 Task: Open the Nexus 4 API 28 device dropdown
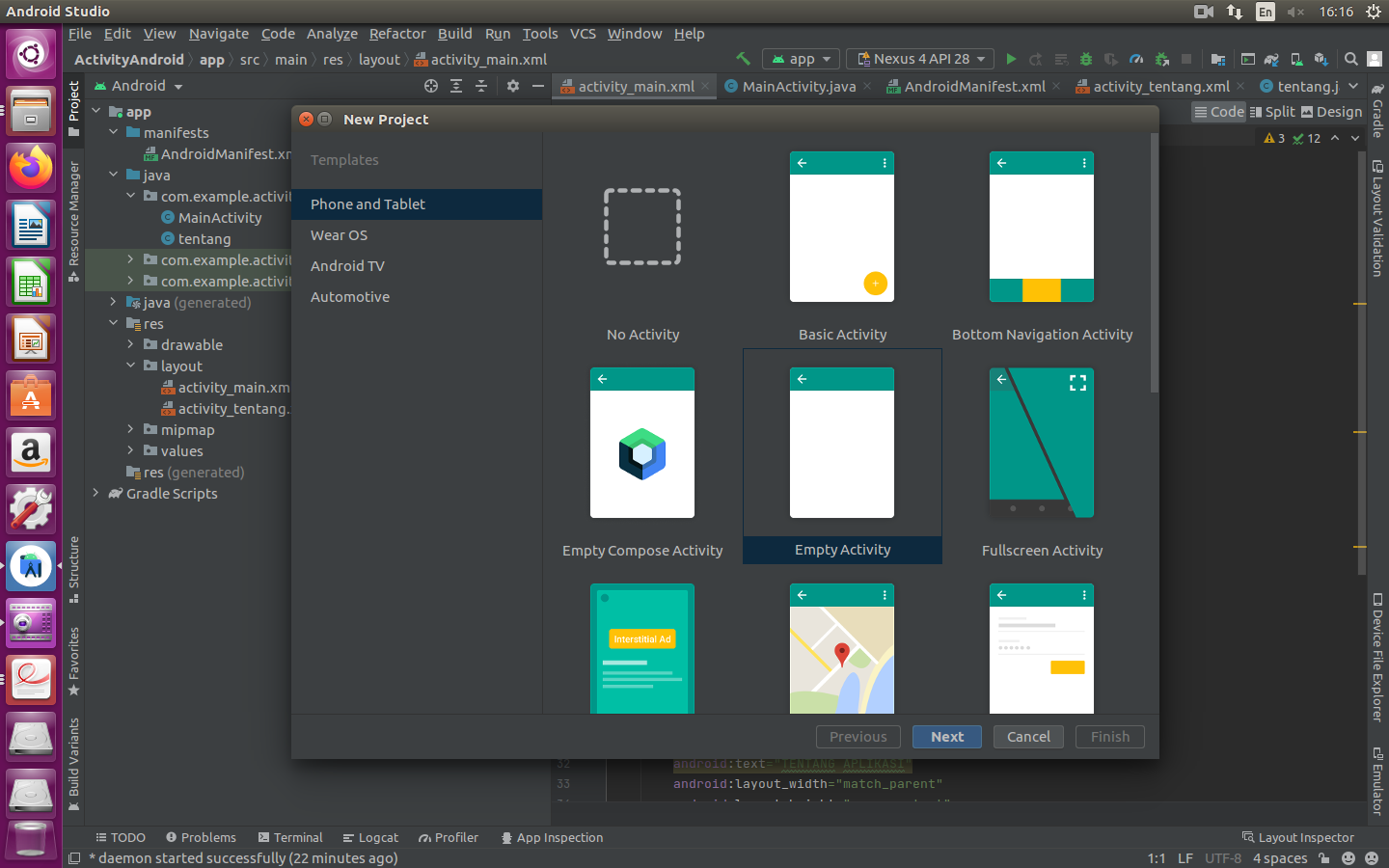920,59
